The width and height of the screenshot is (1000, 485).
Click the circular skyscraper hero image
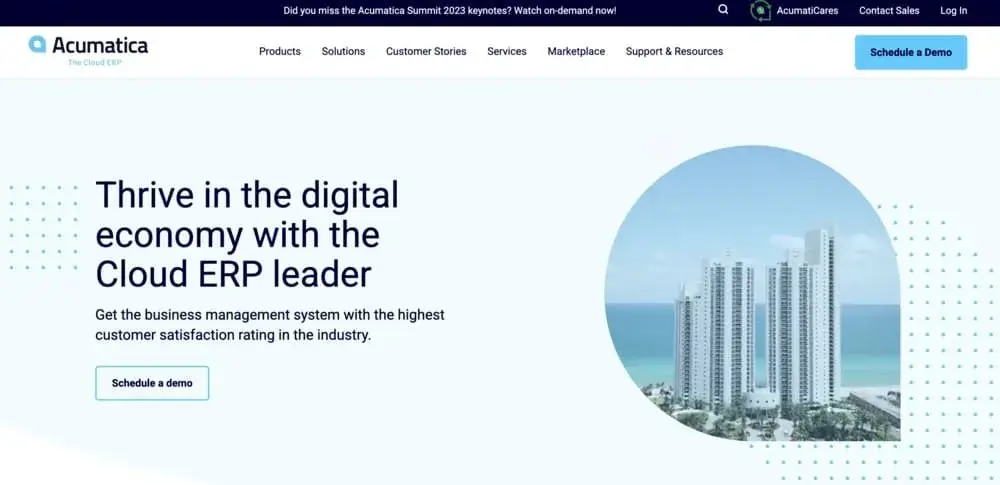tap(753, 293)
